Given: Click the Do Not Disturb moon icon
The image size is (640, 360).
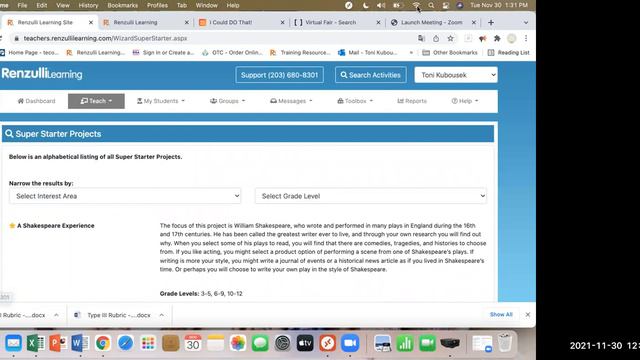Looking at the screenshot, I should (x=366, y=5).
